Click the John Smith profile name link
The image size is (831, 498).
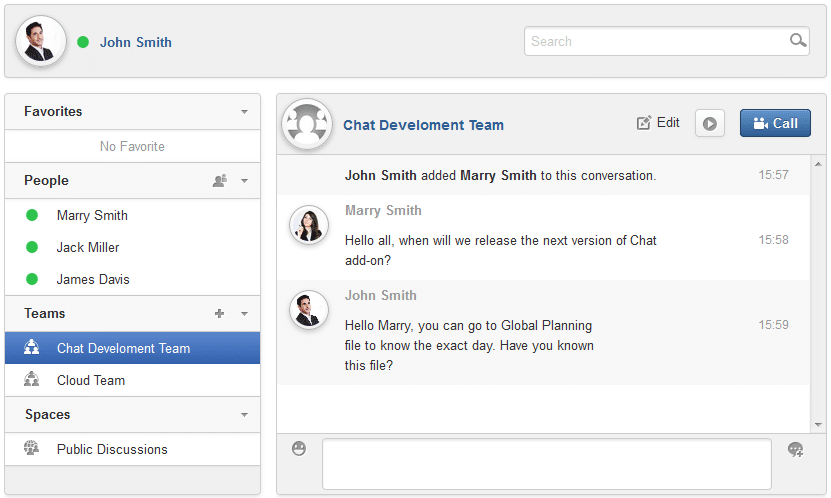pyautogui.click(x=136, y=42)
